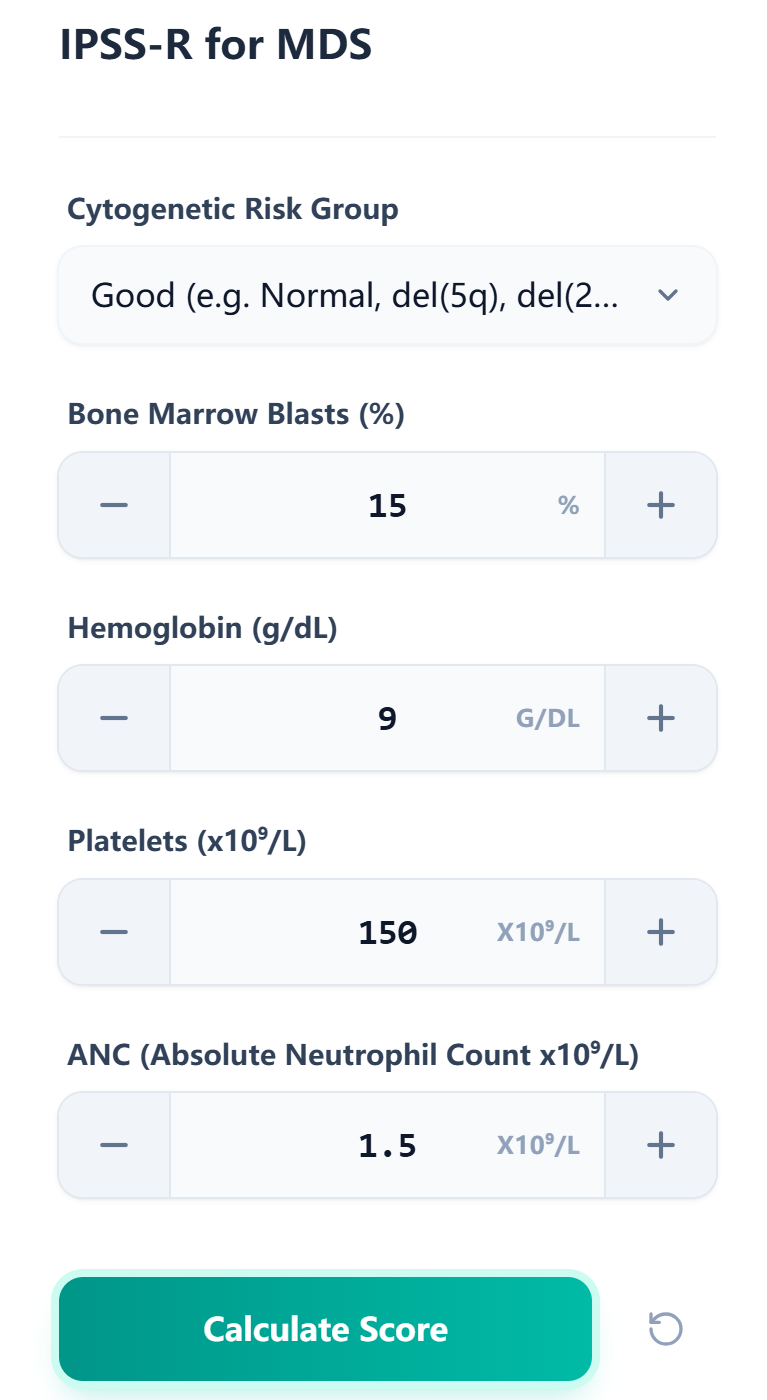Click the G/DL unit label beside hemoglobin
The width and height of the screenshot is (767, 1400).
[x=547, y=717]
